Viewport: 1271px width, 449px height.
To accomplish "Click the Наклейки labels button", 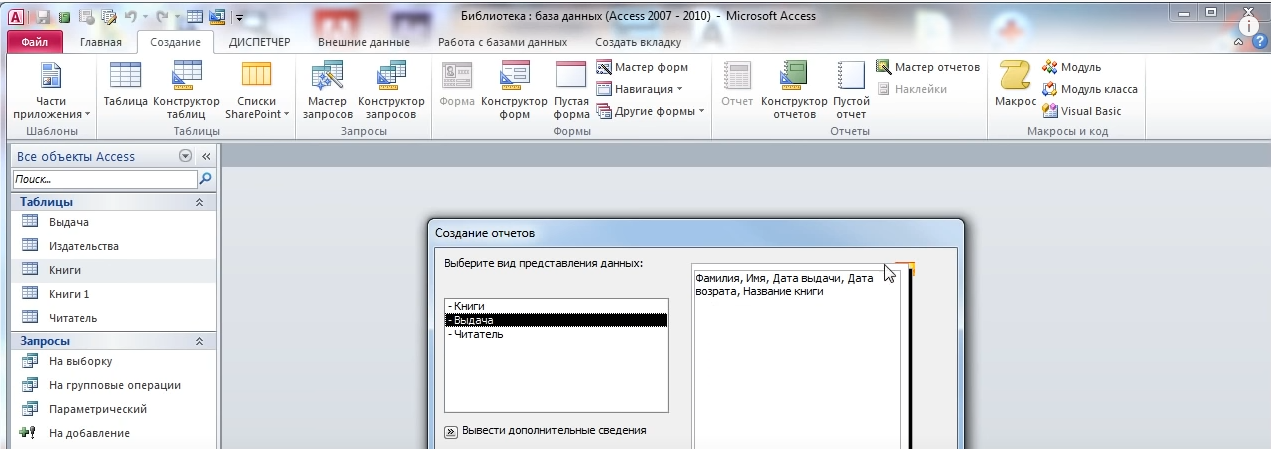I will click(912, 89).
